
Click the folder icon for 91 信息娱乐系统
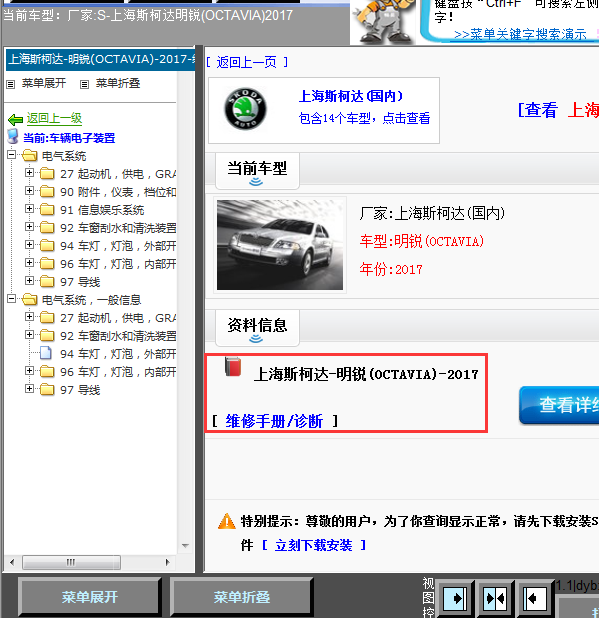(x=47, y=209)
